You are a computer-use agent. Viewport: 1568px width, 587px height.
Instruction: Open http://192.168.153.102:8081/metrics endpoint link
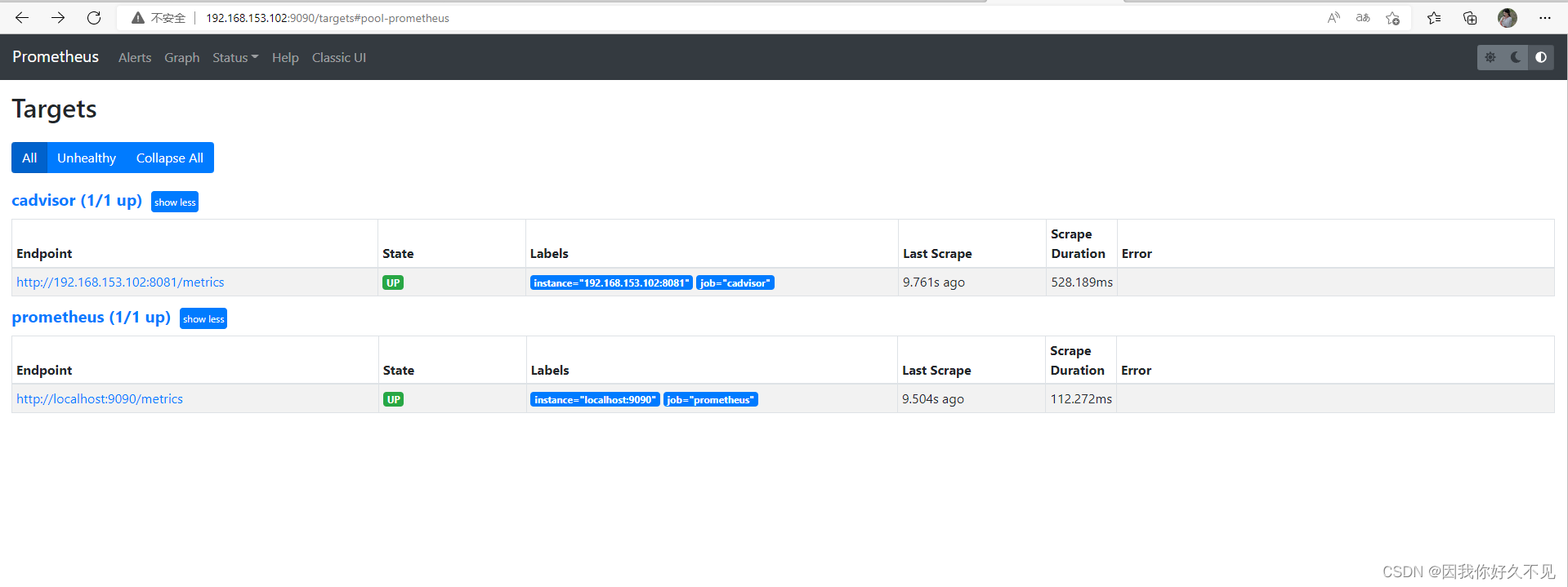[120, 282]
